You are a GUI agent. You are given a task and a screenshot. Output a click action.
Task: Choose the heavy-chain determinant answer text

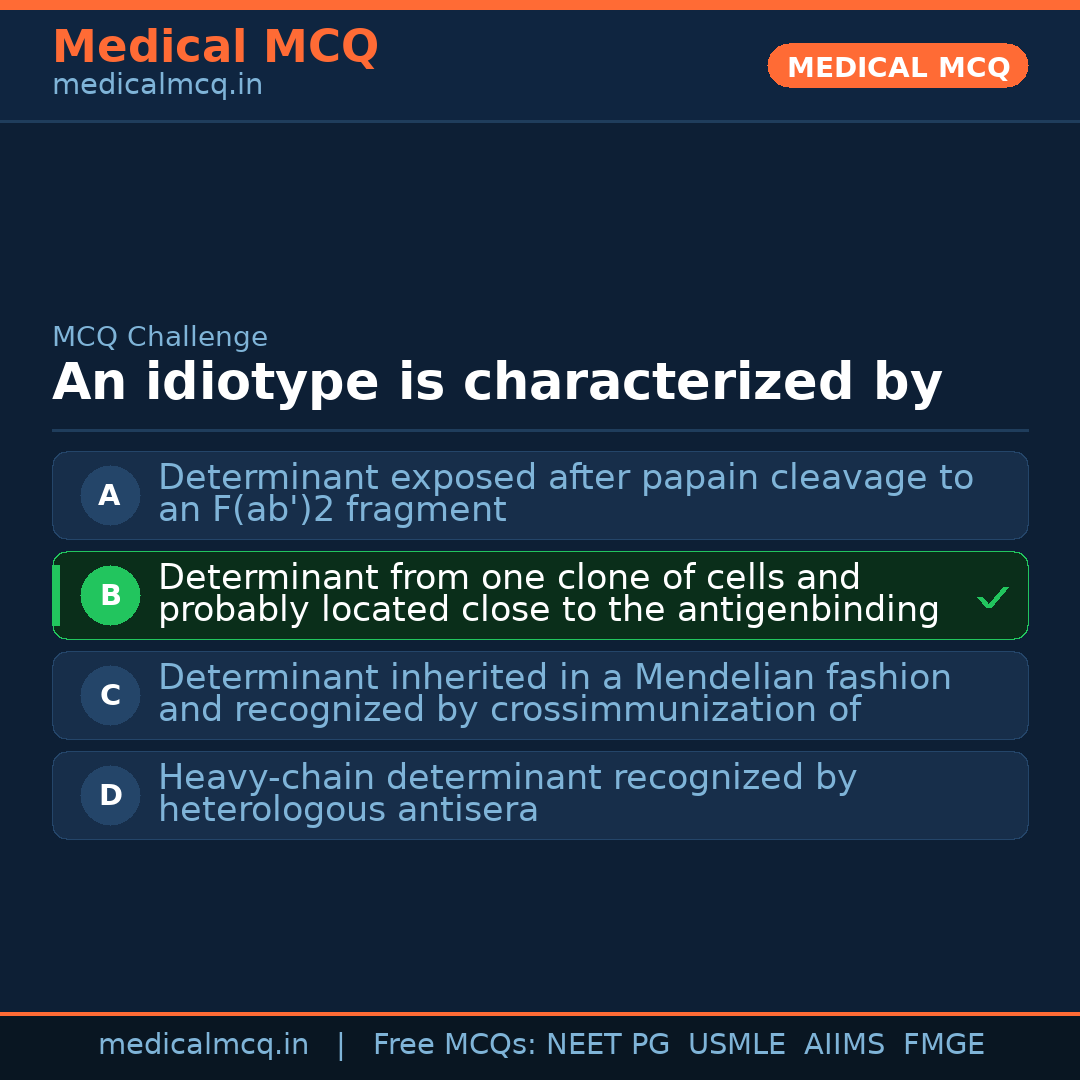coord(507,794)
